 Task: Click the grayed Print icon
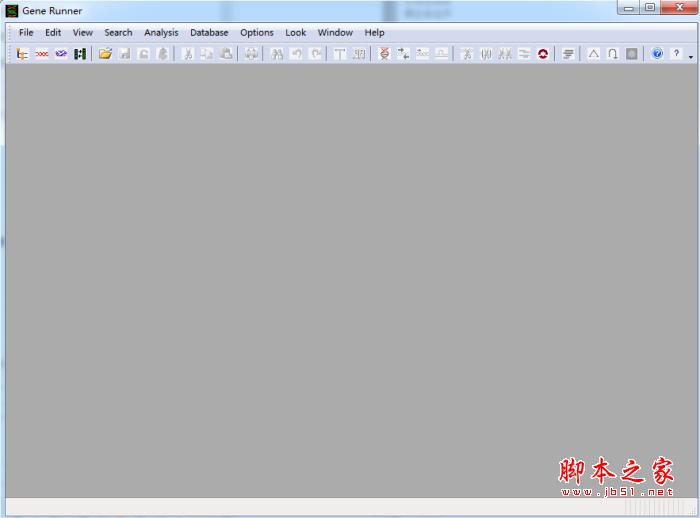pos(251,54)
